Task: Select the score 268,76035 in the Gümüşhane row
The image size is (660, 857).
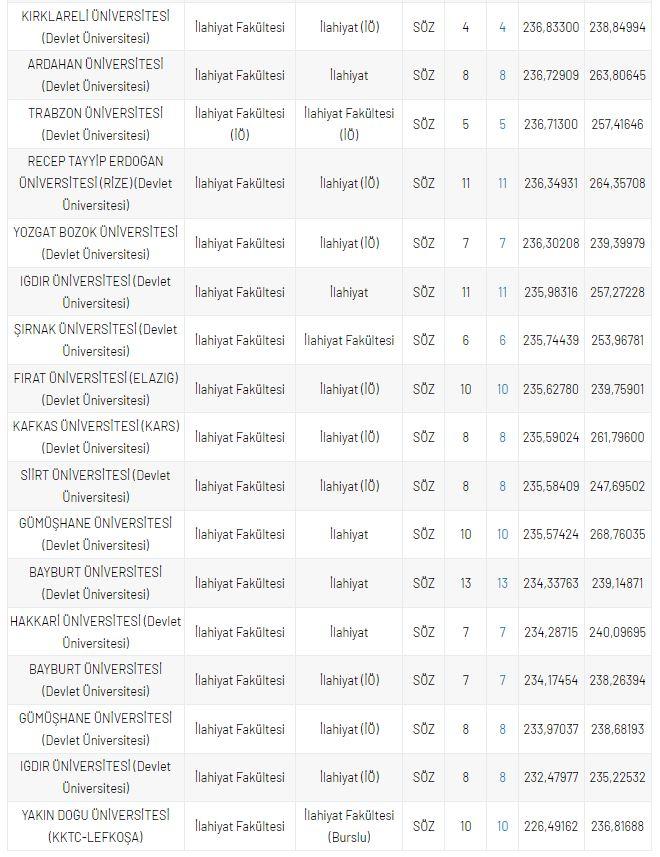Action: point(617,535)
